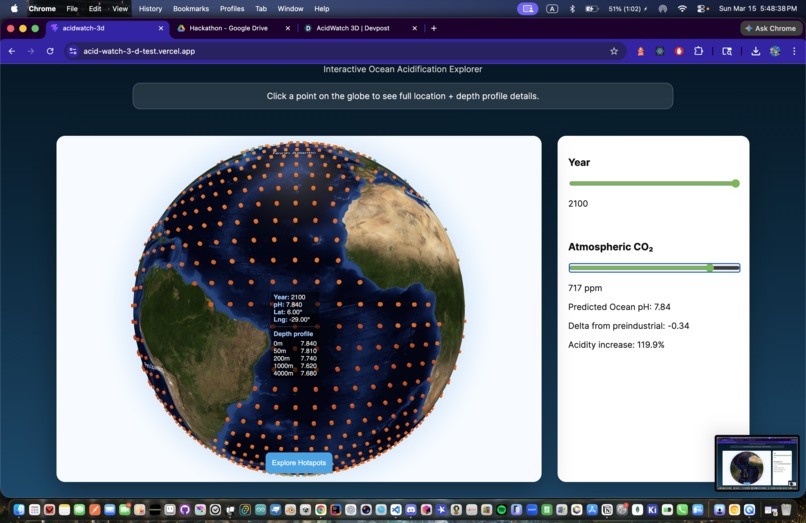Click the '717 ppm' value
806x523 pixels.
585,288
